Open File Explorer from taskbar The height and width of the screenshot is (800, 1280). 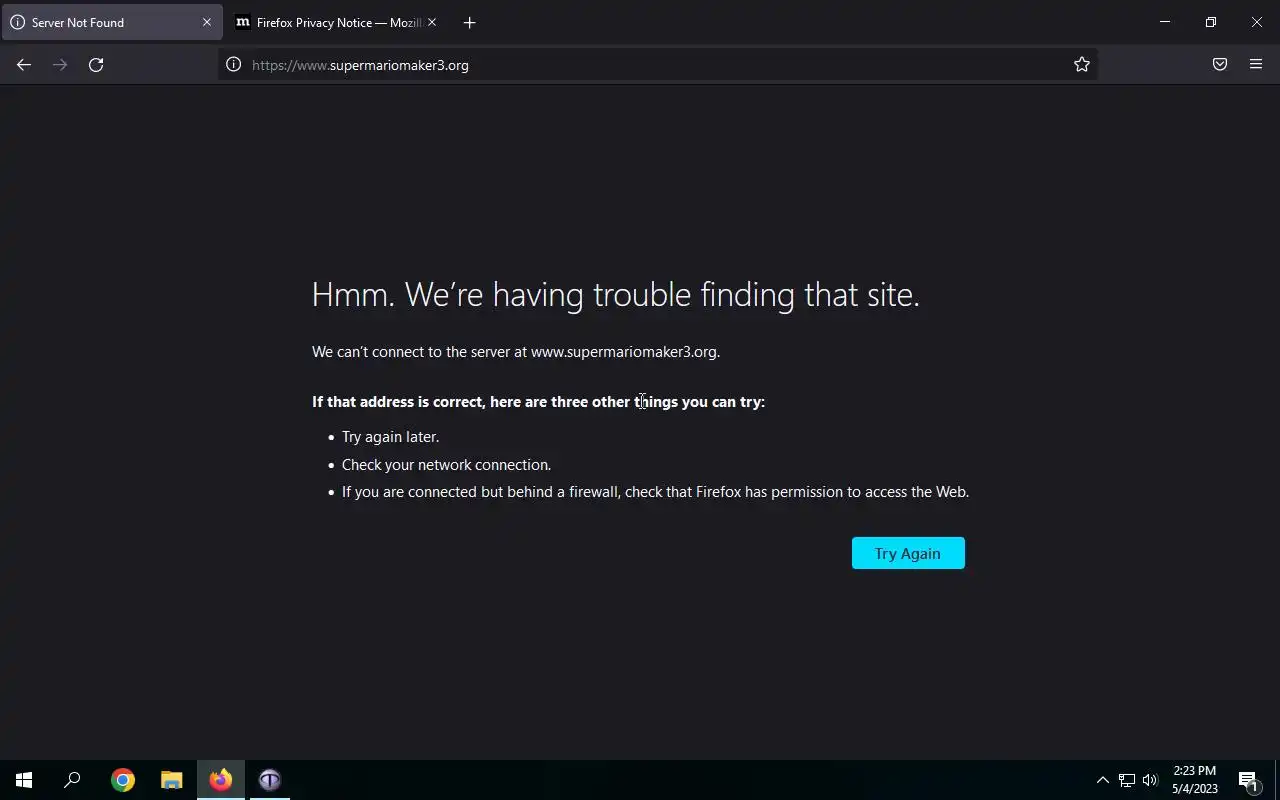pos(172,780)
